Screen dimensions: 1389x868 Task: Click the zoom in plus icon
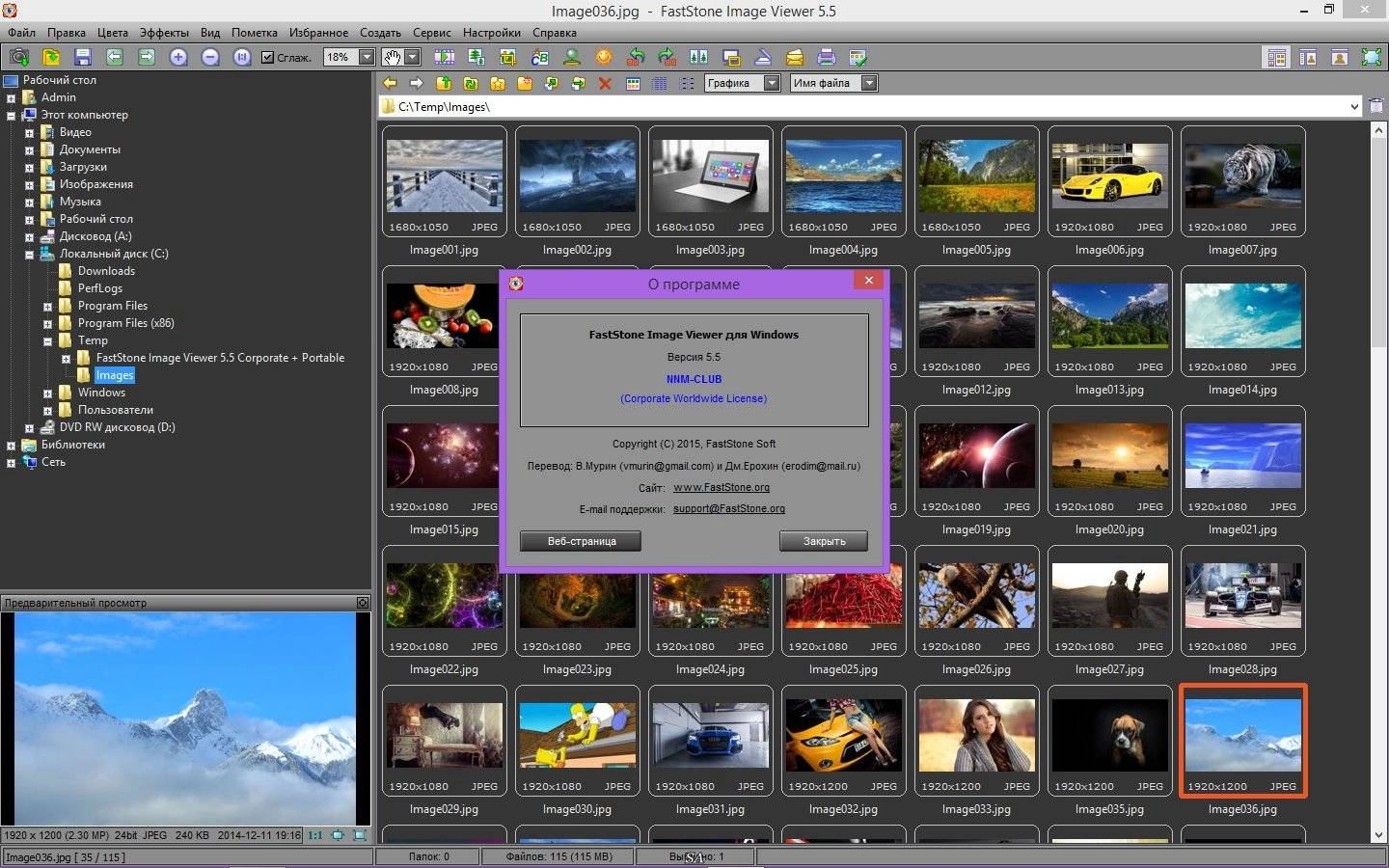pos(178,57)
